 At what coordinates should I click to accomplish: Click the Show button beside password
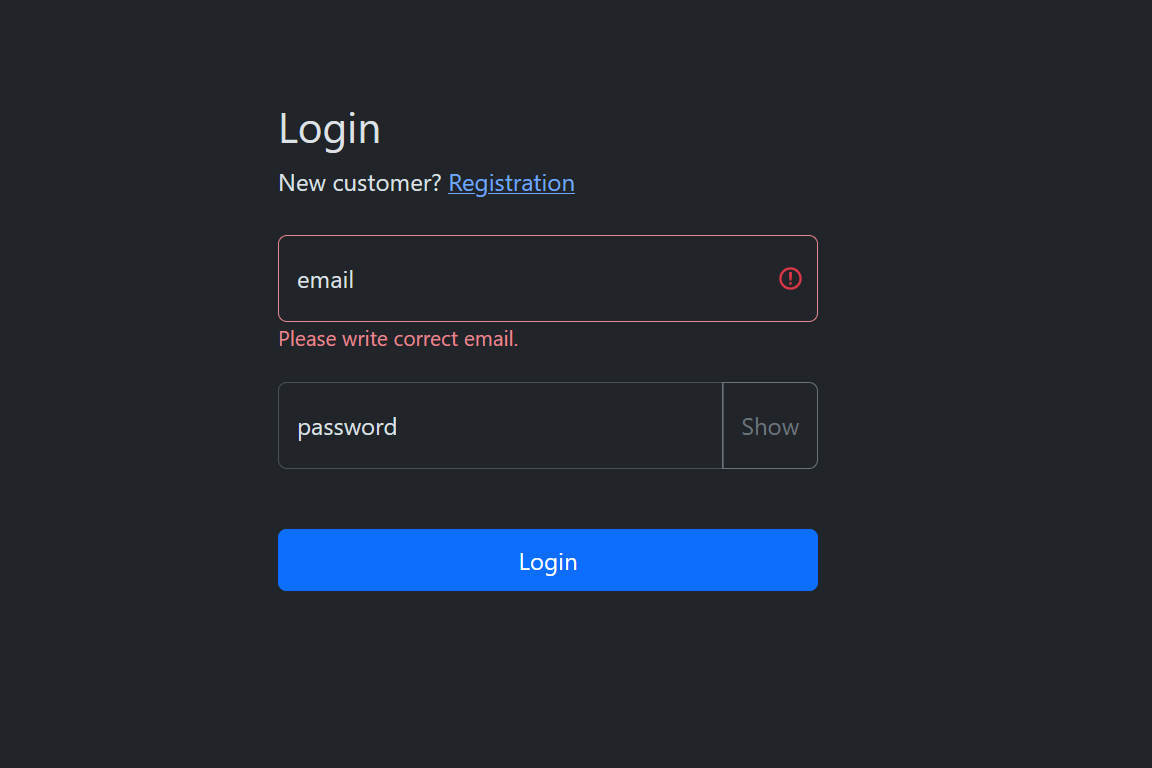(770, 426)
